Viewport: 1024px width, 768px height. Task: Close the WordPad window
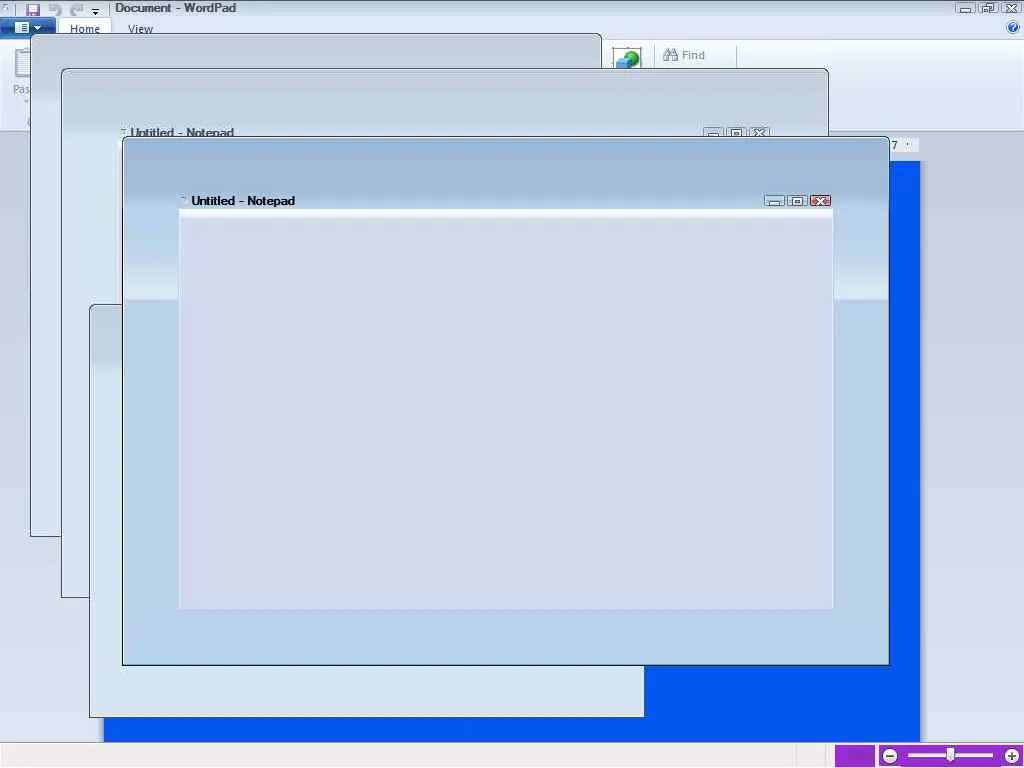[x=1011, y=8]
